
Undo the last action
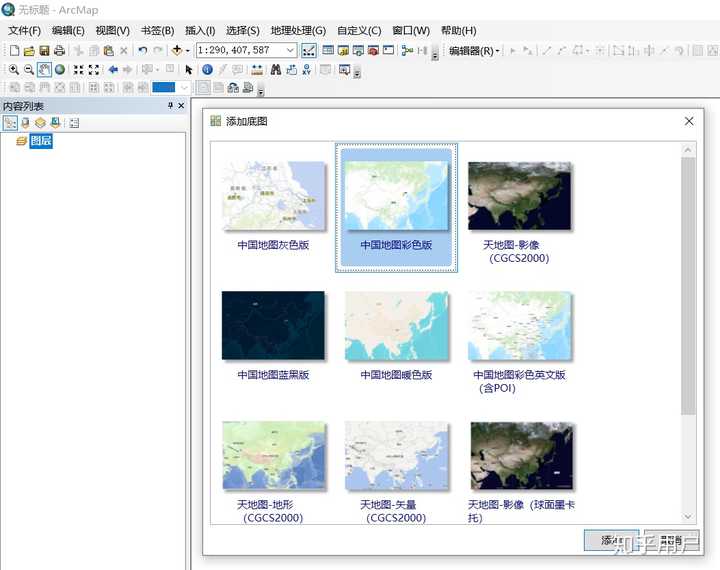pyautogui.click(x=143, y=51)
